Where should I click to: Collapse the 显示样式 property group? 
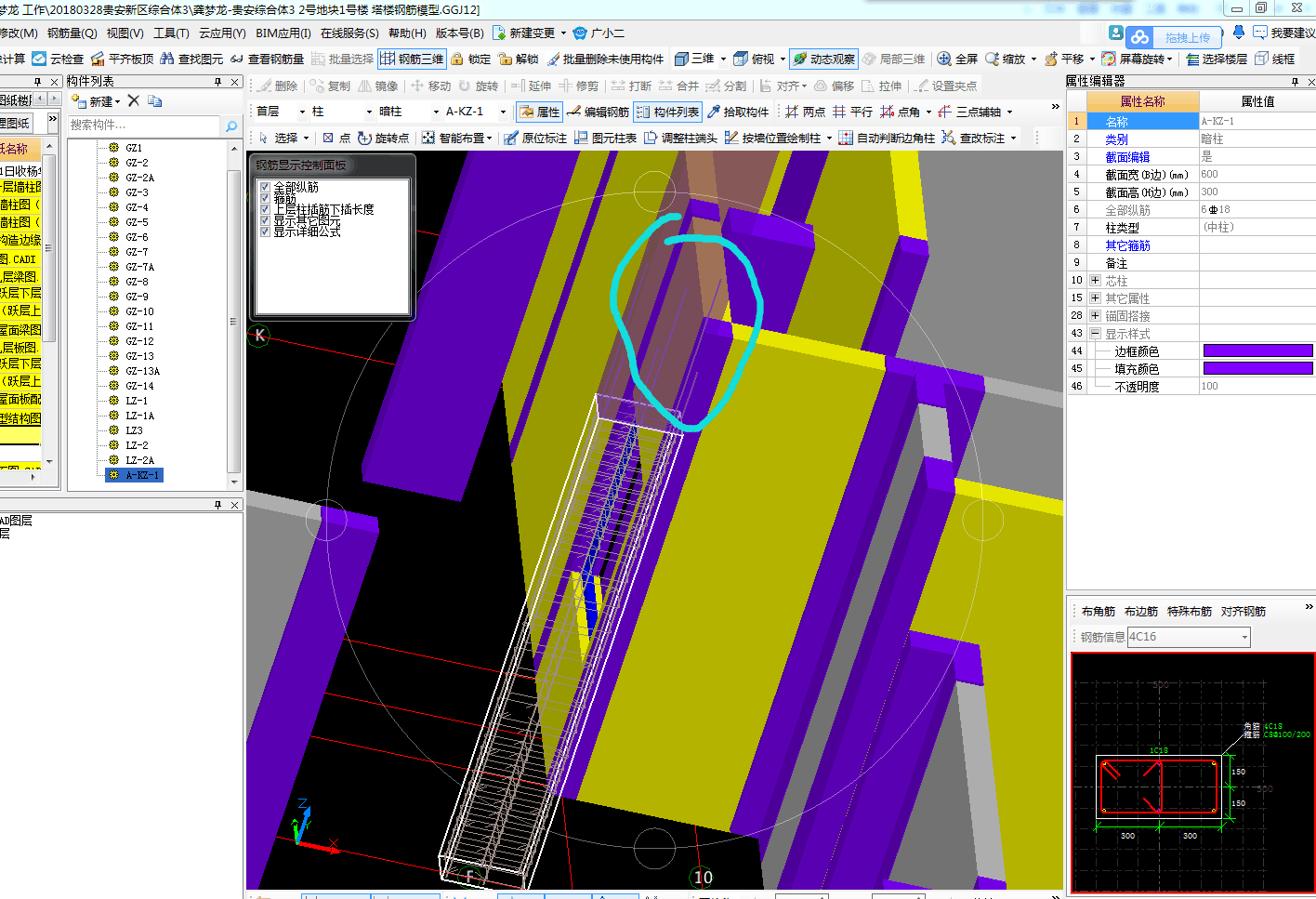pyautogui.click(x=1095, y=333)
